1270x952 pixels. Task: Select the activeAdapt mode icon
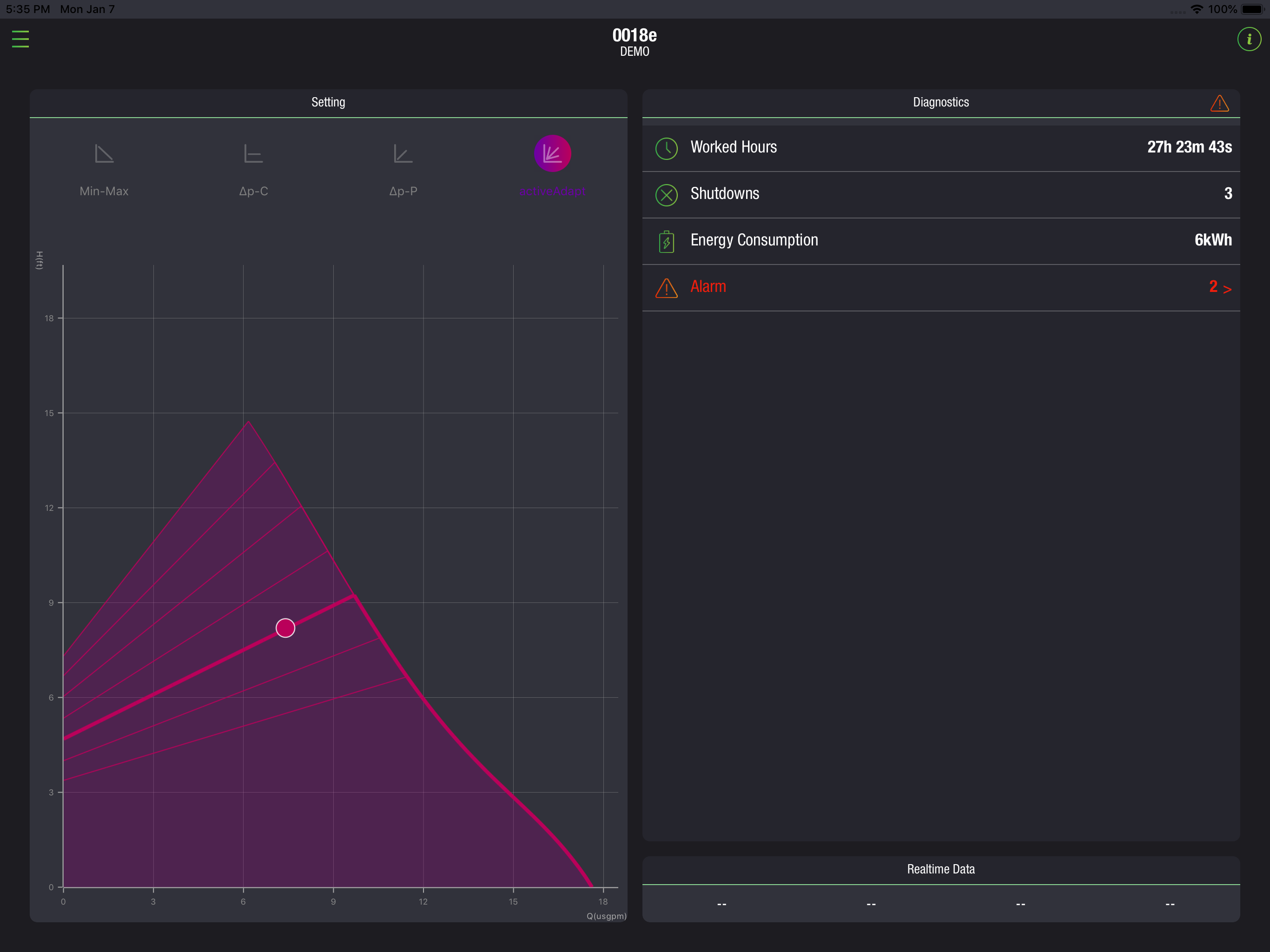coord(552,153)
